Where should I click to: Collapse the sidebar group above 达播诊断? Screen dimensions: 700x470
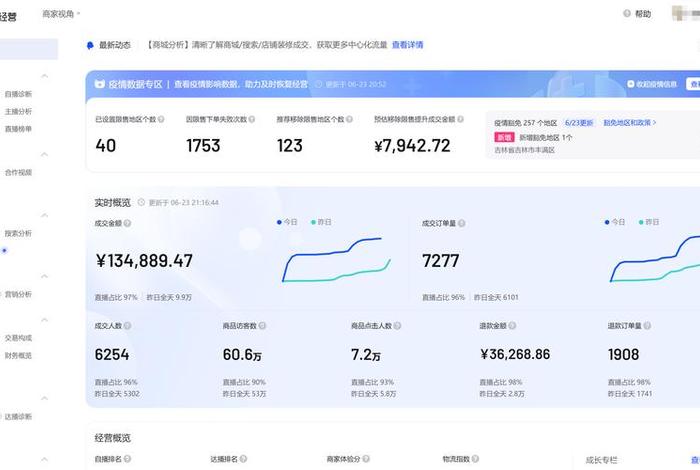pos(45,398)
